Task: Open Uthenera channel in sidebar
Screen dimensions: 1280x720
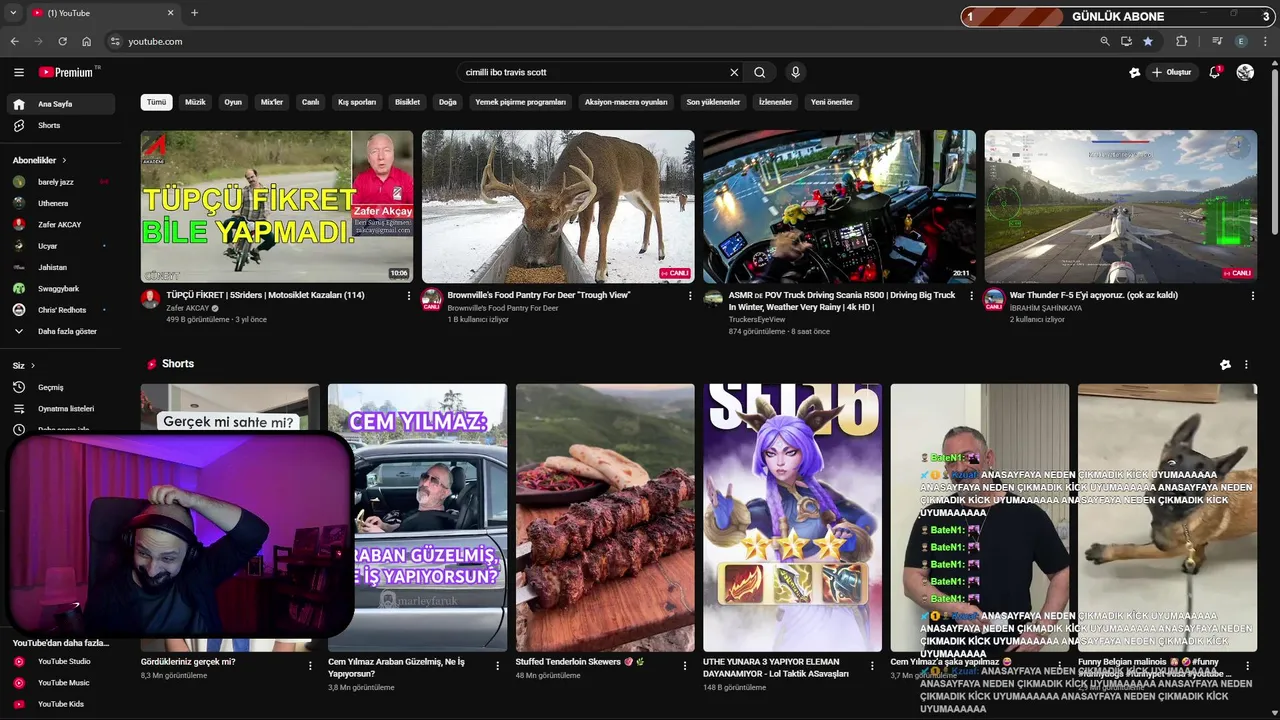Action: (60, 203)
